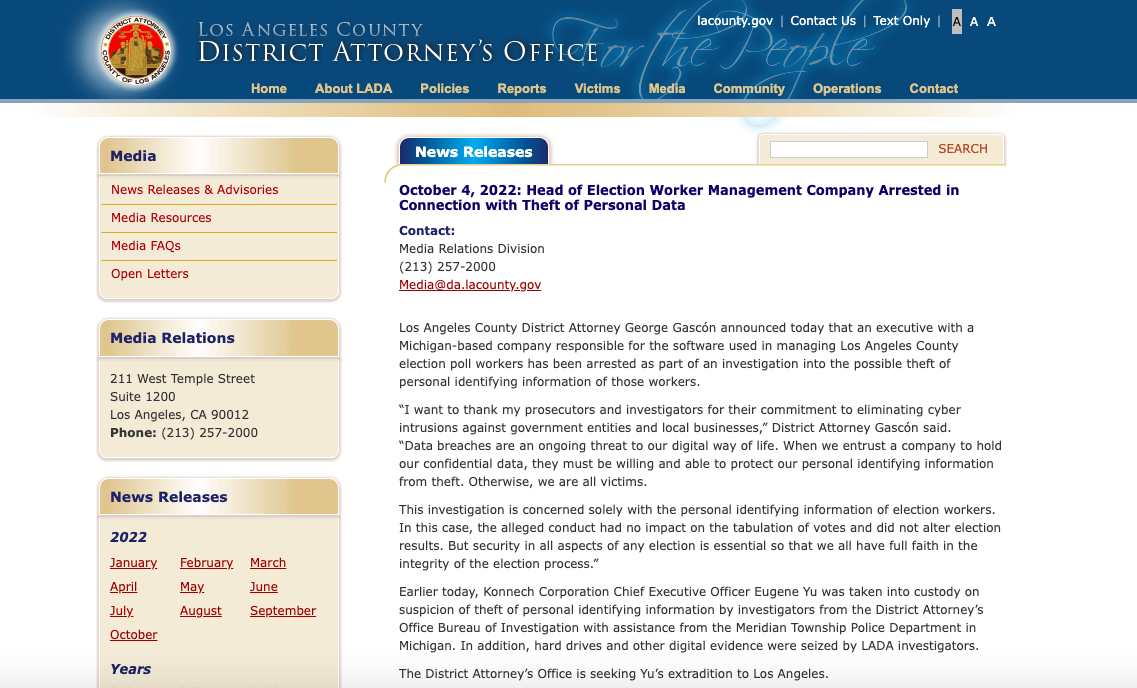The width and height of the screenshot is (1137, 688).
Task: View September 2022 news releases
Action: point(283,611)
